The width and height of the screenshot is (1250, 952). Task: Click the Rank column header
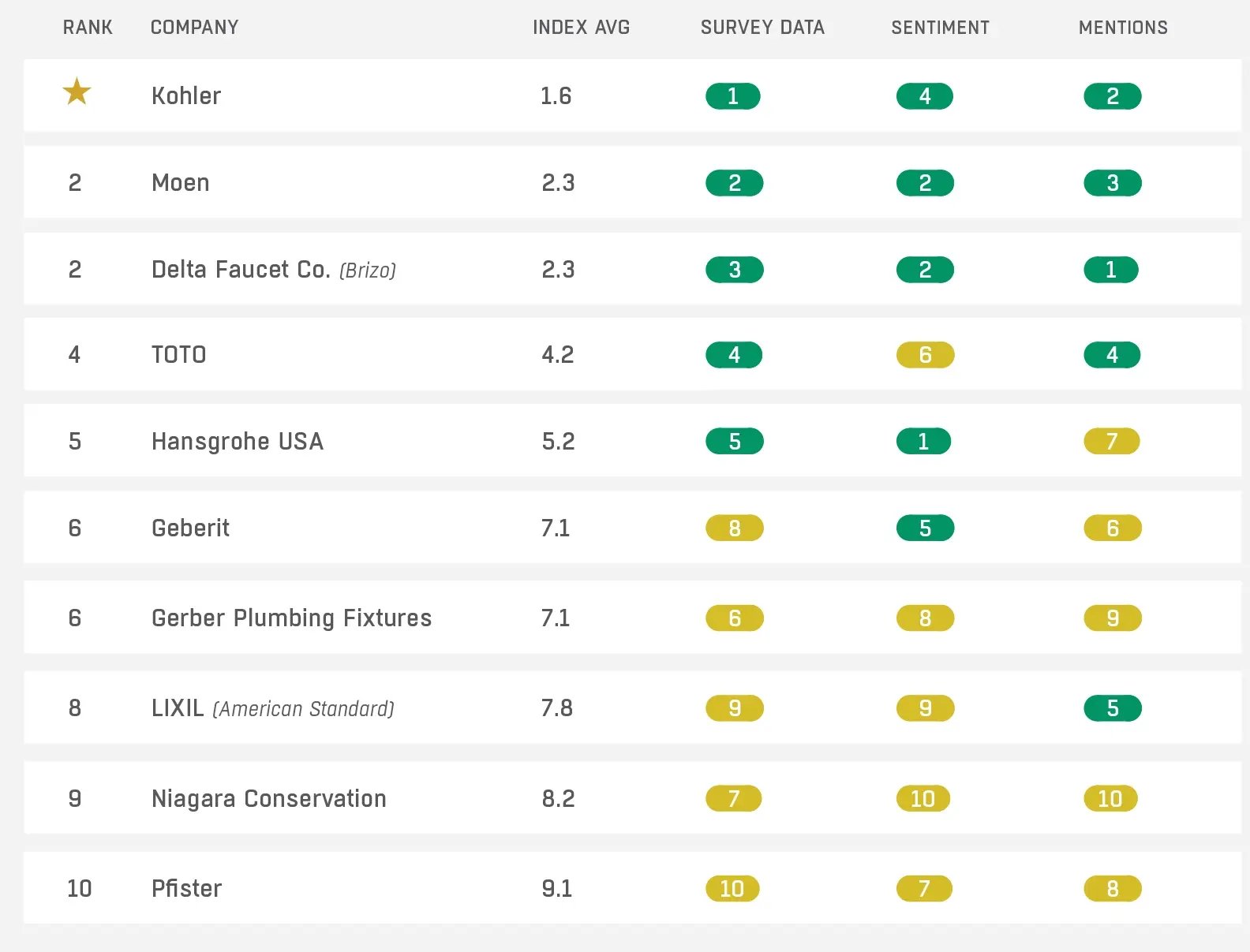click(88, 28)
